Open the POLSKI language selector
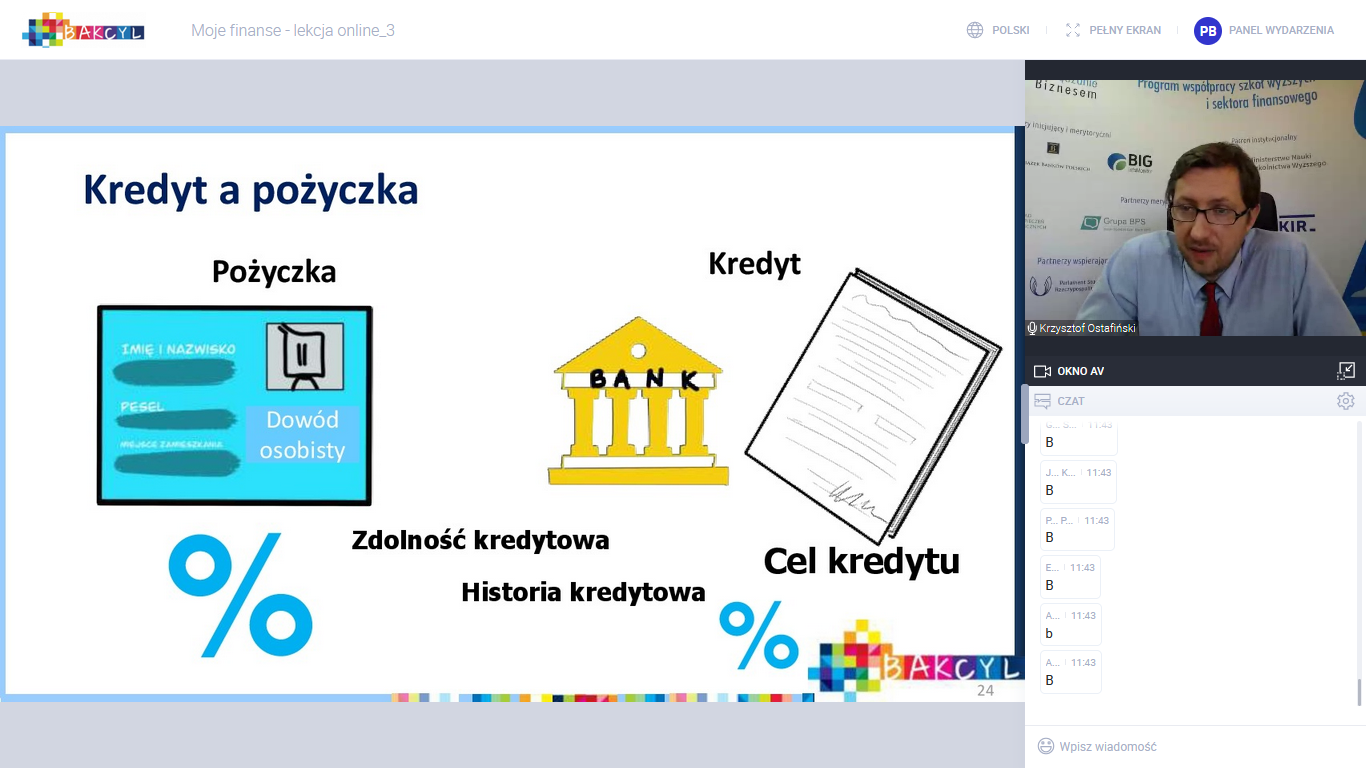1366x768 pixels. tap(1010, 30)
